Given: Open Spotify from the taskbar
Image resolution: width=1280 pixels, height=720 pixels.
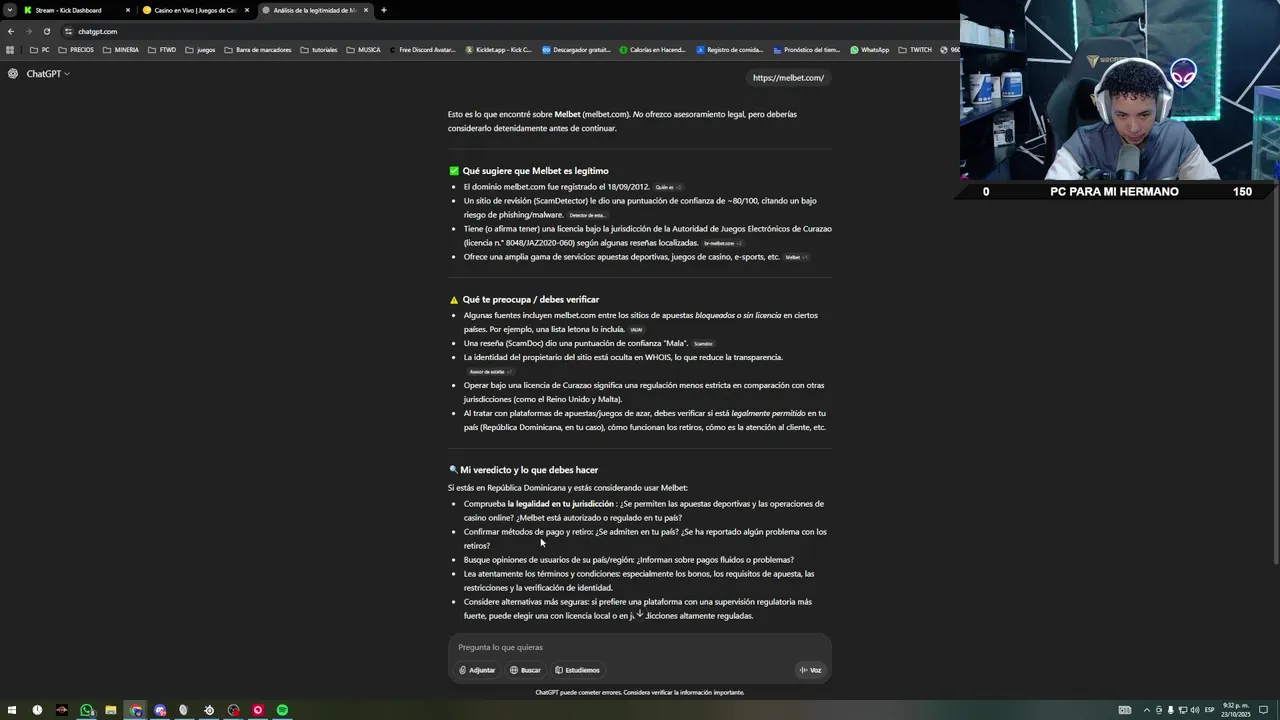Looking at the screenshot, I should [282, 710].
